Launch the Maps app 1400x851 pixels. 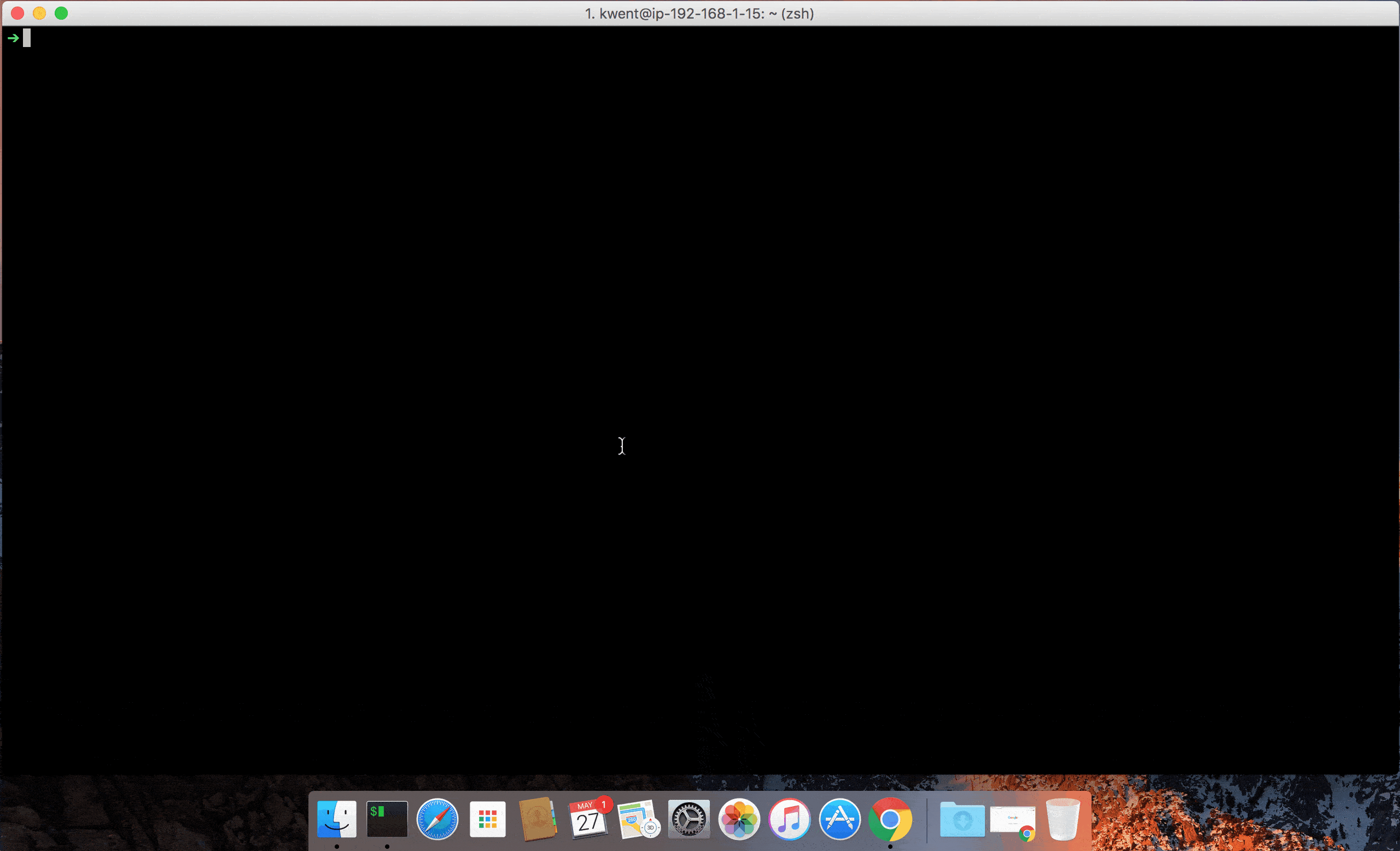tap(639, 819)
